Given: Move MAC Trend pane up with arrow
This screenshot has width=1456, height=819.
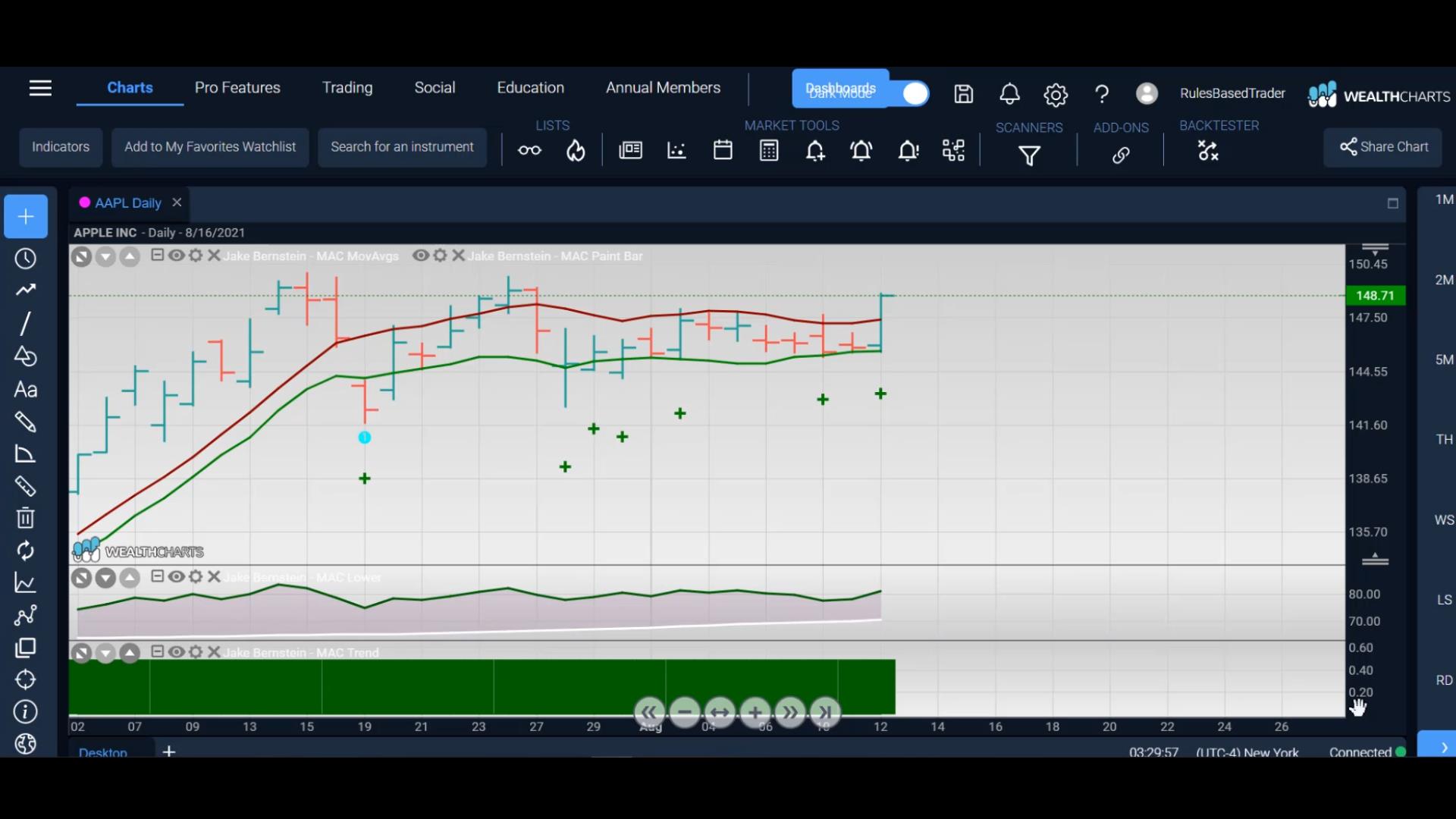Looking at the screenshot, I should (x=130, y=653).
